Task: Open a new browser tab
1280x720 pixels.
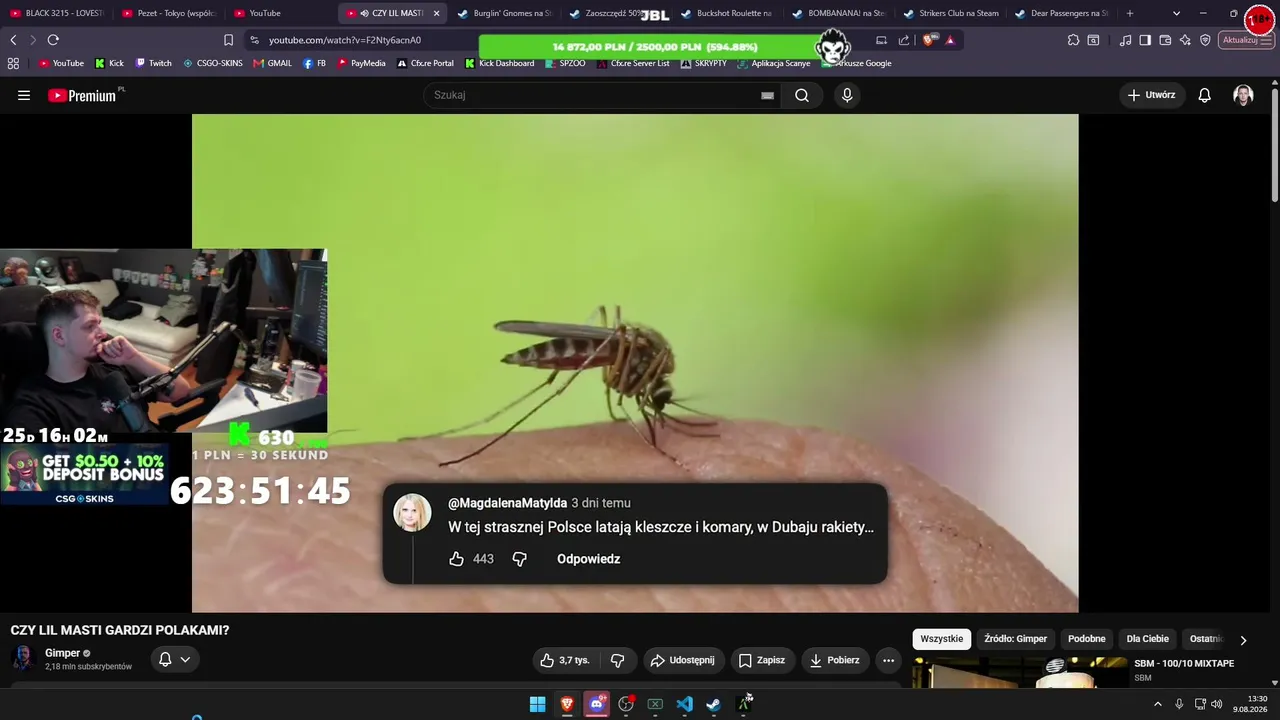Action: (1130, 13)
